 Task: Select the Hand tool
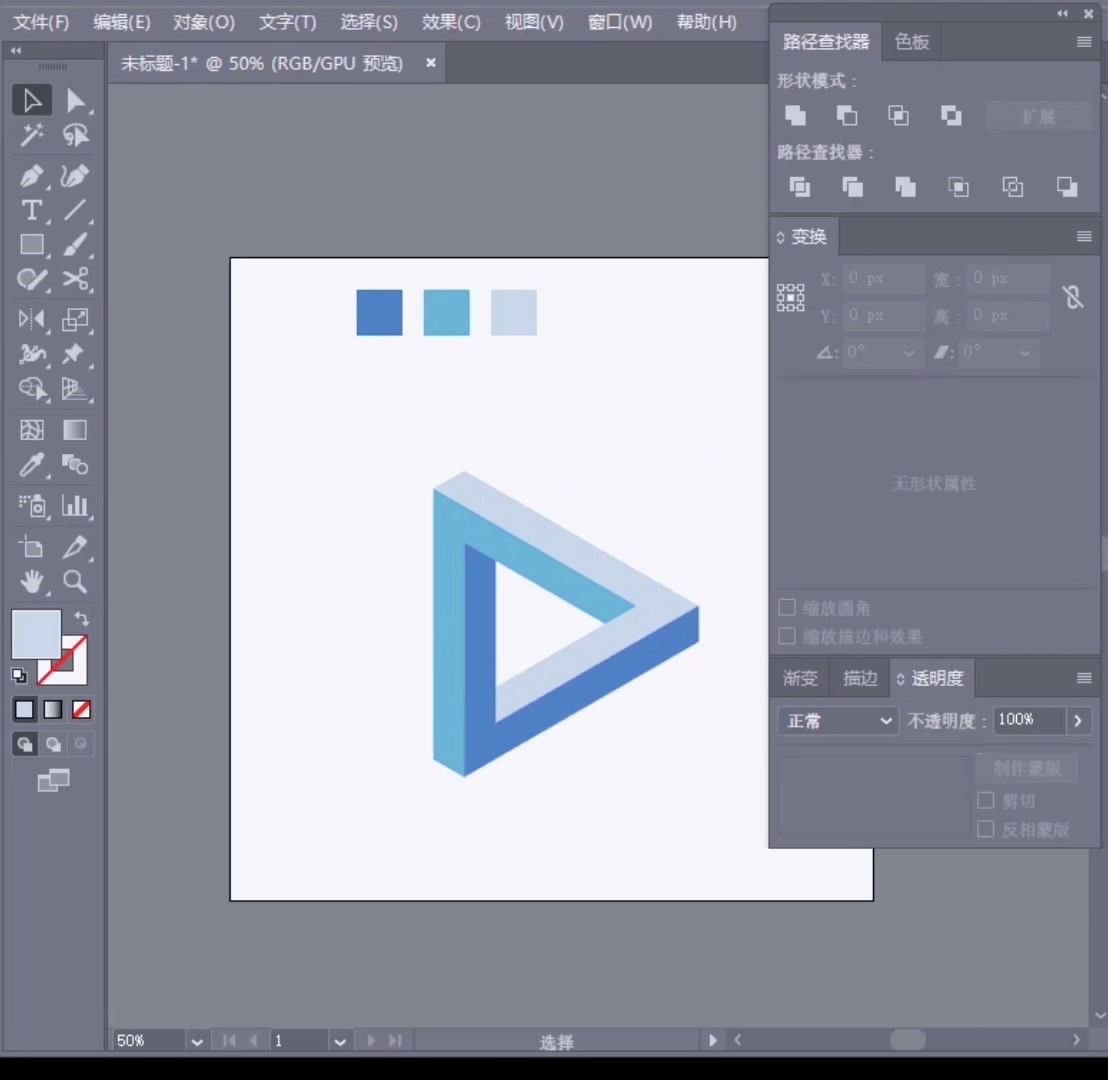click(x=32, y=582)
